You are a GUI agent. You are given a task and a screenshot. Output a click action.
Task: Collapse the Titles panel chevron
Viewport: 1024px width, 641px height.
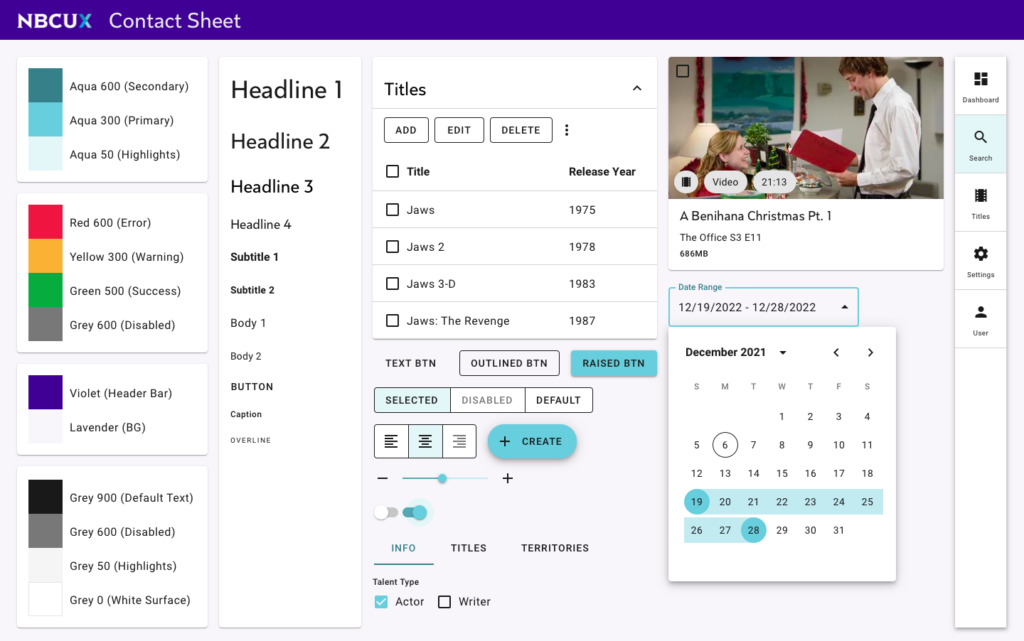pyautogui.click(x=637, y=89)
